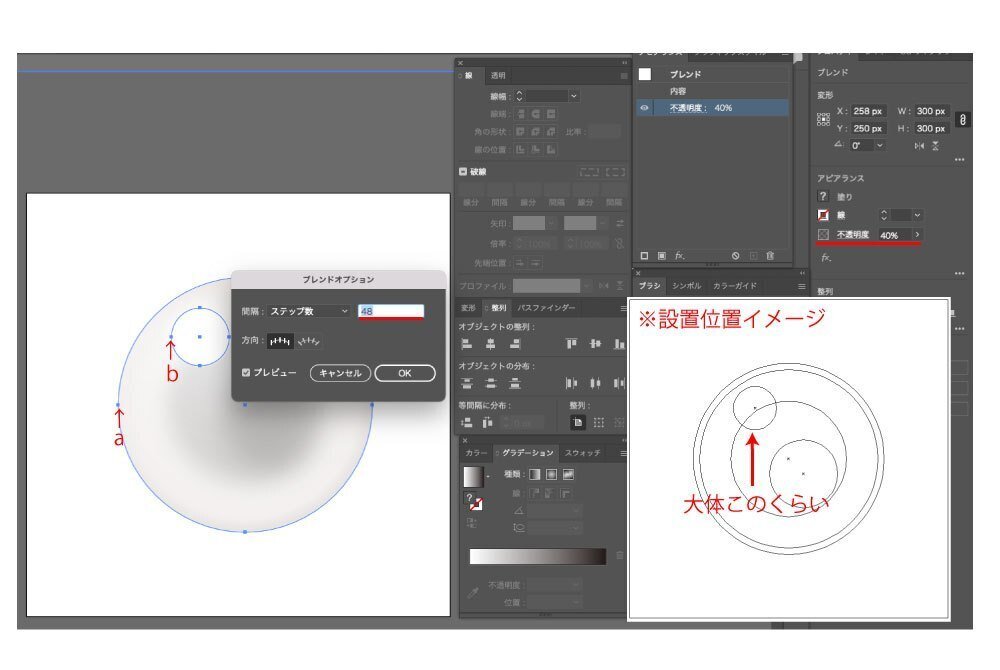Click the stroke color swatch in Properties

click(x=823, y=215)
